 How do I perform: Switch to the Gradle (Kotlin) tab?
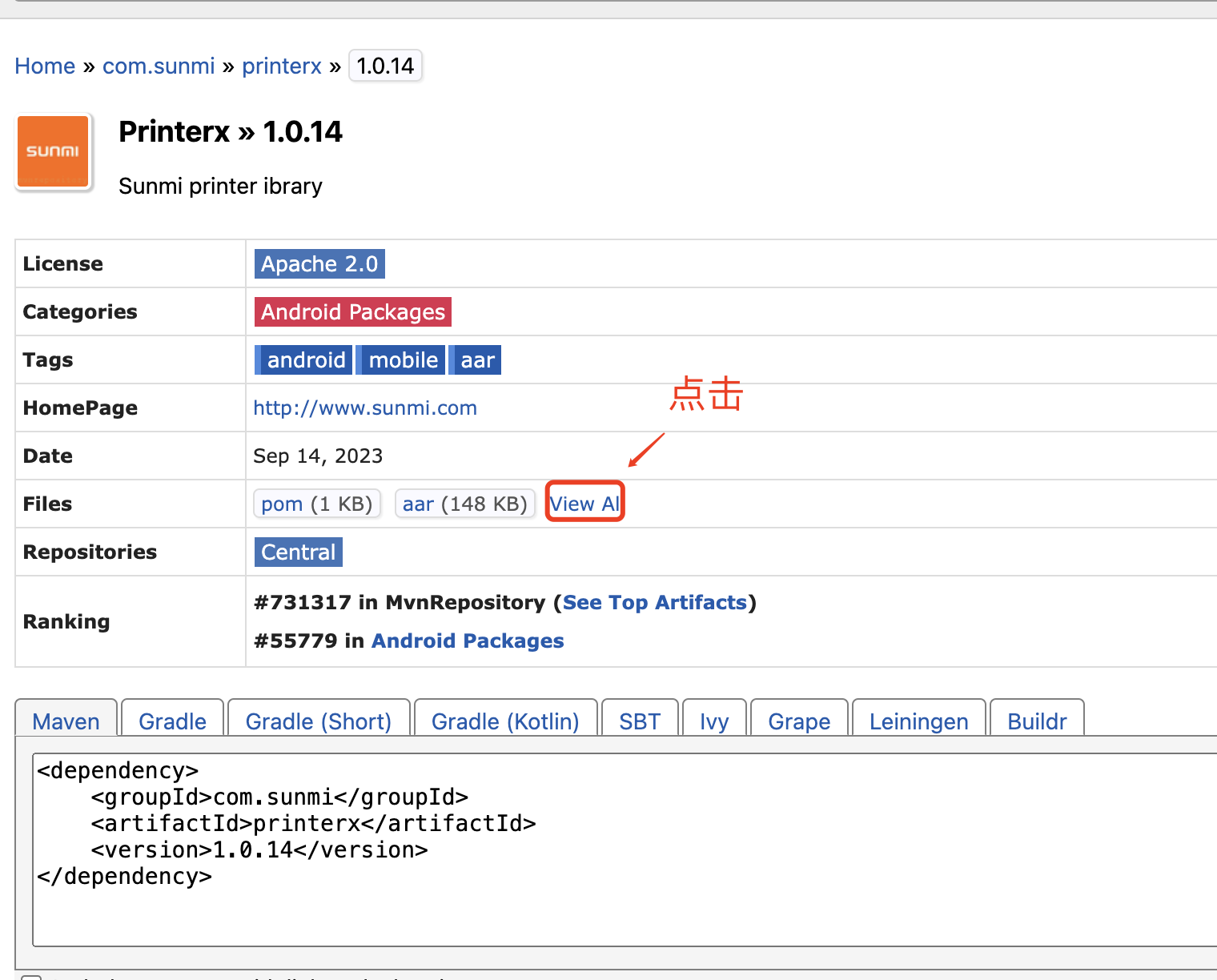(x=505, y=719)
